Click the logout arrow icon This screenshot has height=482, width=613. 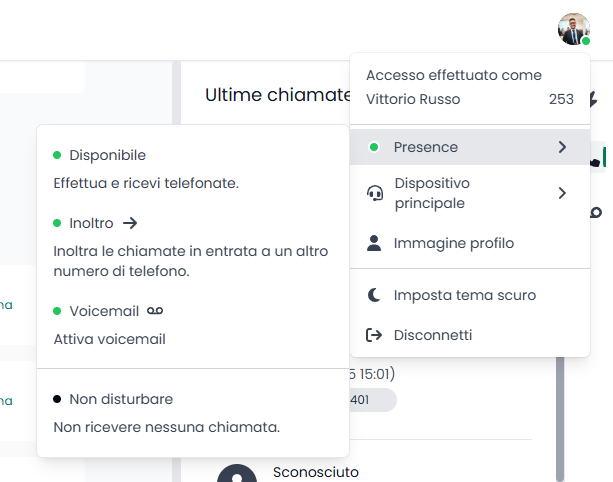coord(375,335)
